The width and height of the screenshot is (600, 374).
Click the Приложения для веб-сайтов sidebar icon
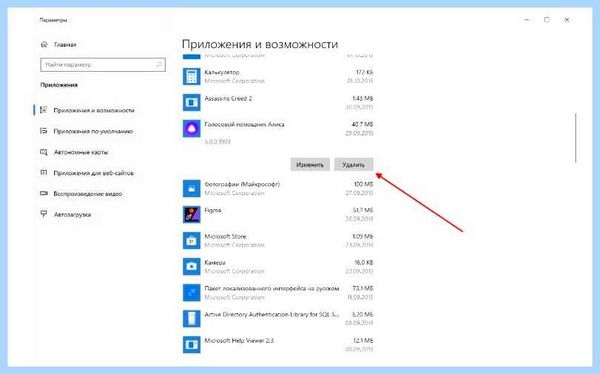point(44,173)
